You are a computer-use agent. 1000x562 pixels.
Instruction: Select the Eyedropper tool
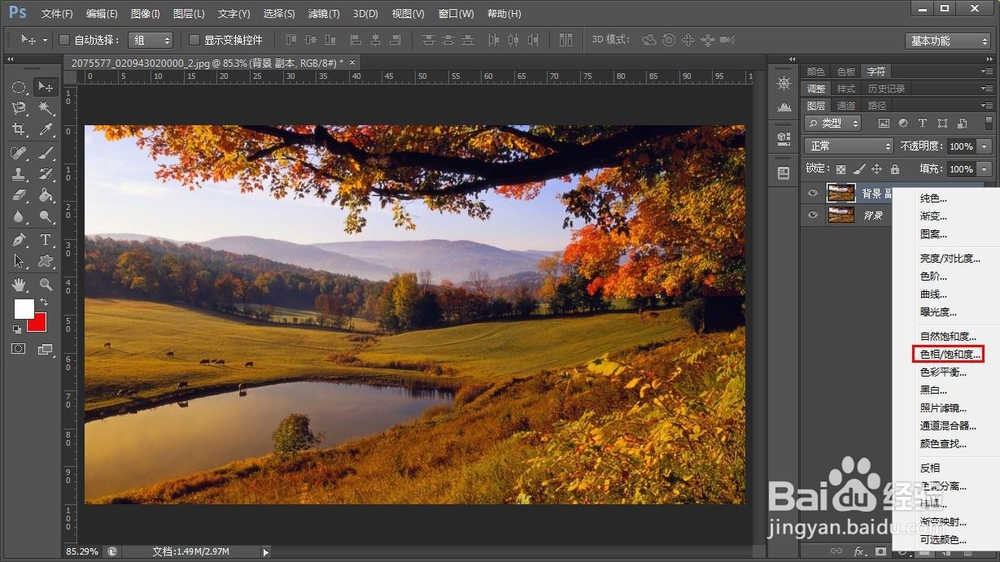click(x=45, y=129)
